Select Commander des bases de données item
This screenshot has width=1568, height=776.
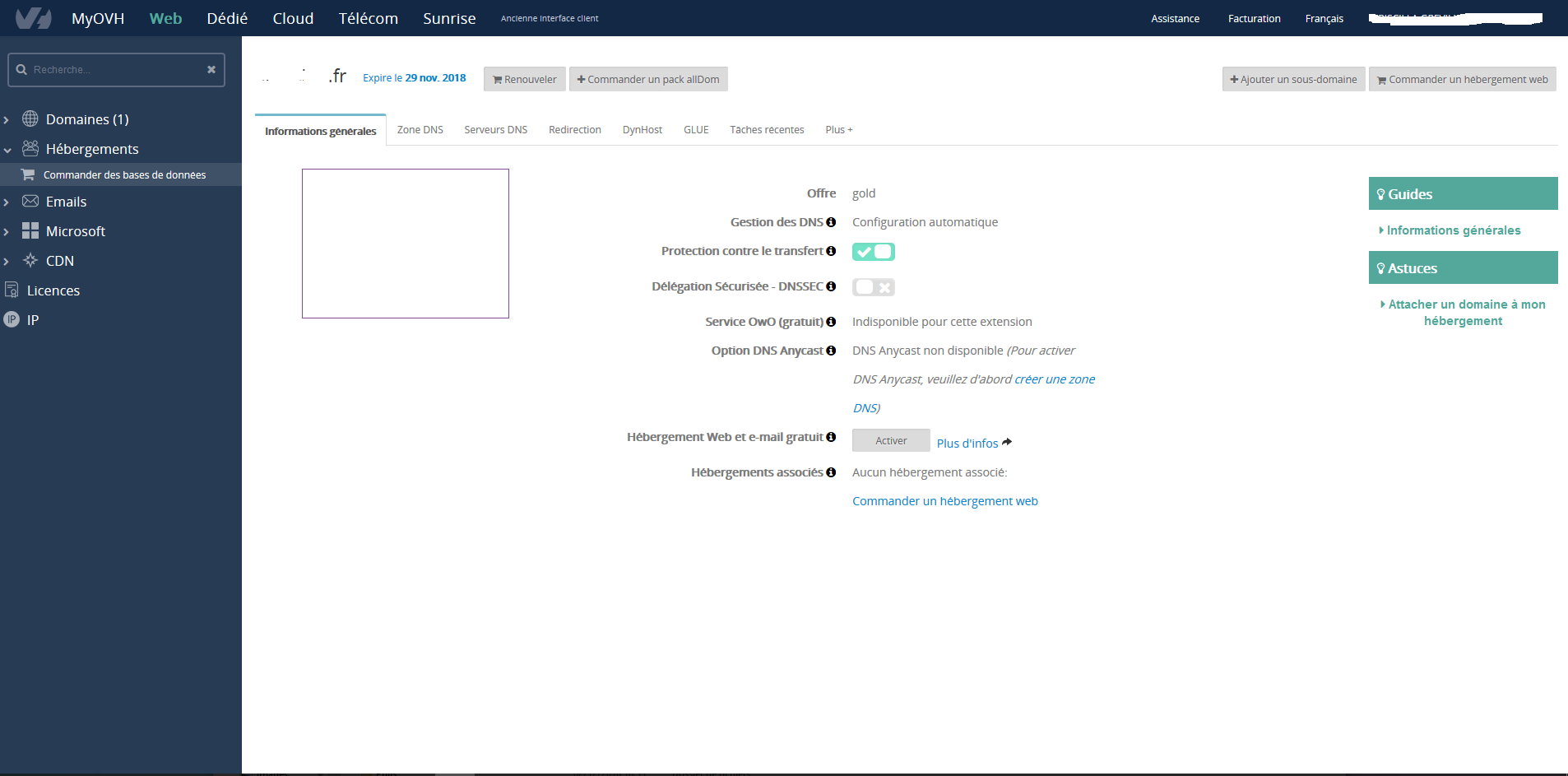tap(121, 174)
